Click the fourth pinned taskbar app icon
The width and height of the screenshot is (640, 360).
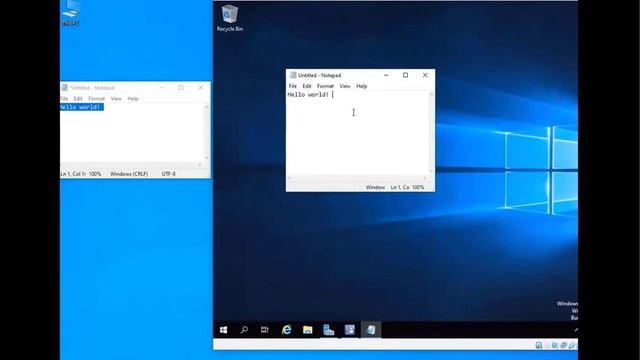350,330
